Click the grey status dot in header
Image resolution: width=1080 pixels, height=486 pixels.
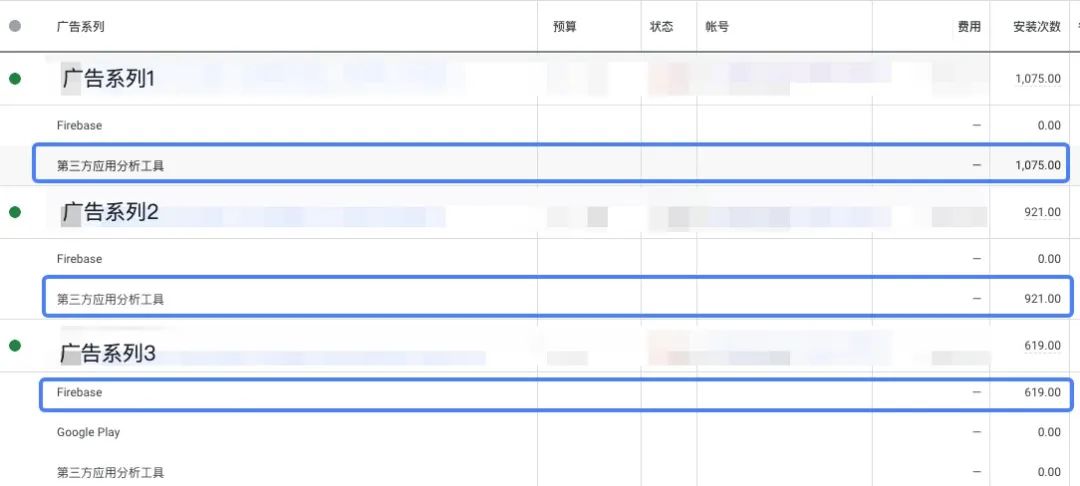(15, 26)
